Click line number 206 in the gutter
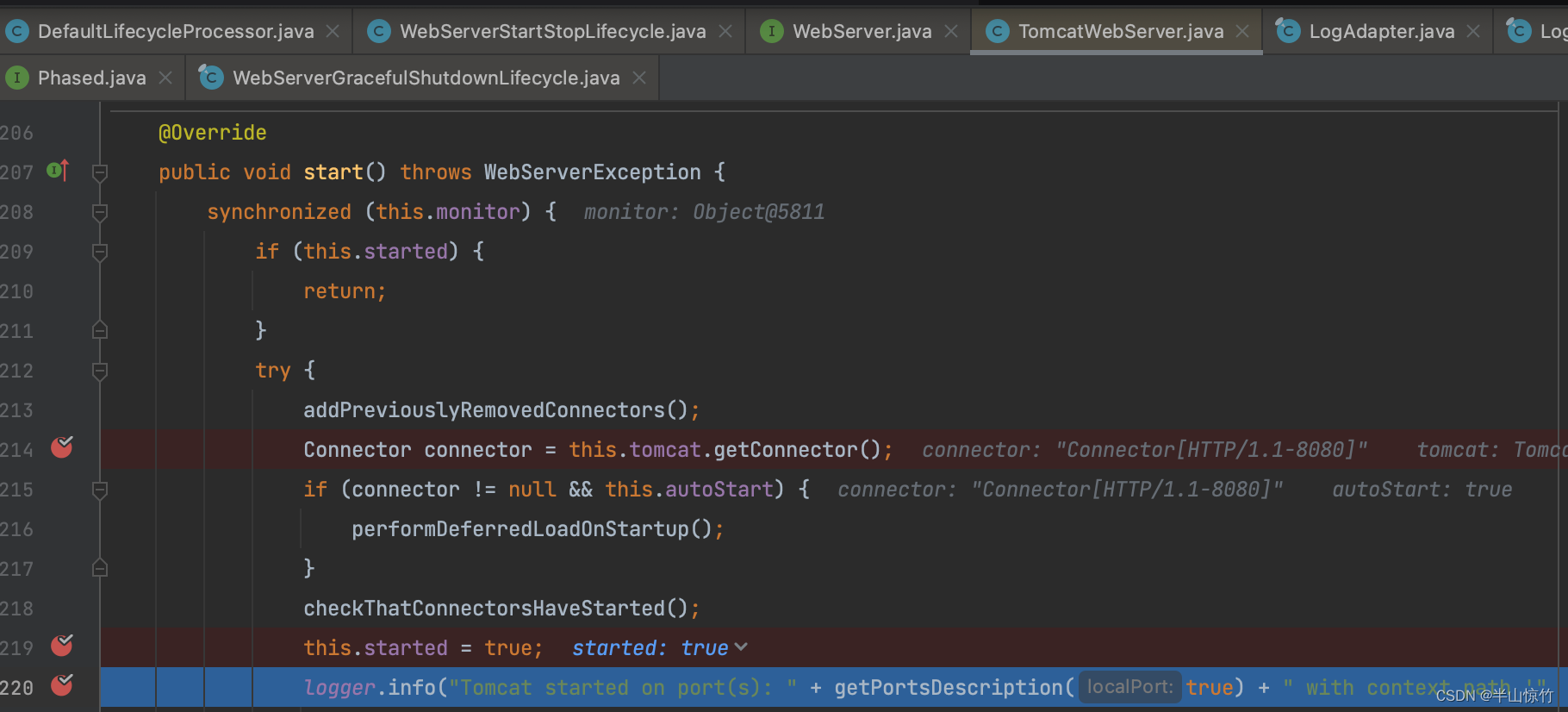Screen dimensions: 1568x712 click(17, 133)
